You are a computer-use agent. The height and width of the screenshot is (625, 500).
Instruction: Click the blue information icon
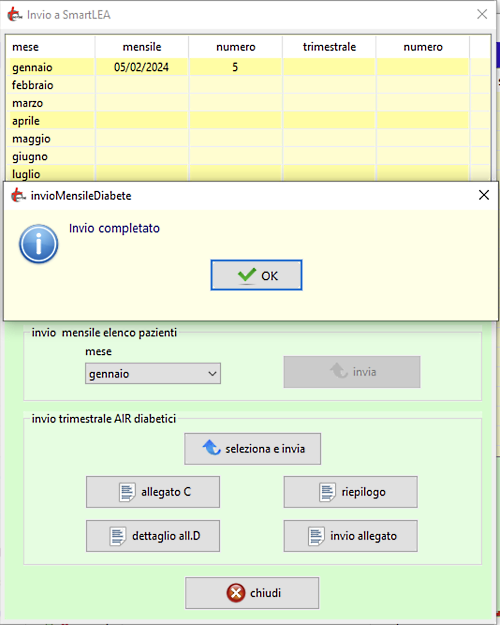39,244
